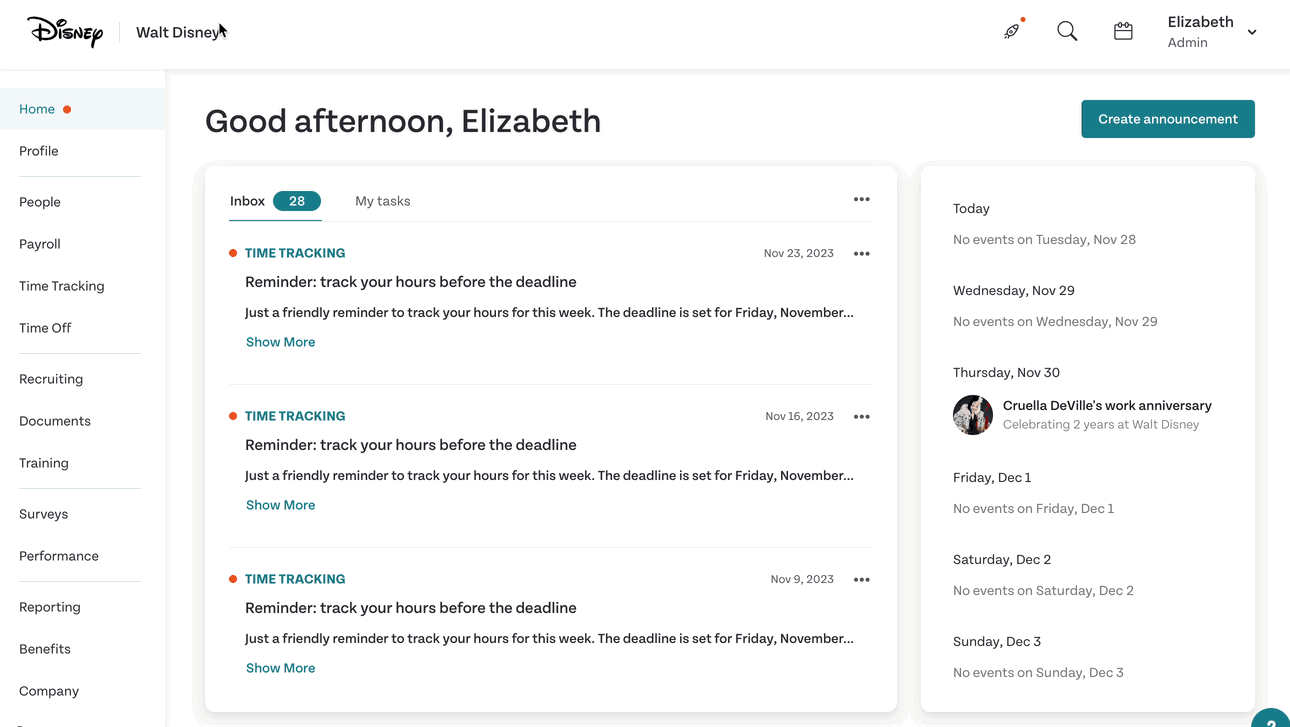Click the help button in bottom corner
This screenshot has height=727, width=1290.
coord(1270,718)
